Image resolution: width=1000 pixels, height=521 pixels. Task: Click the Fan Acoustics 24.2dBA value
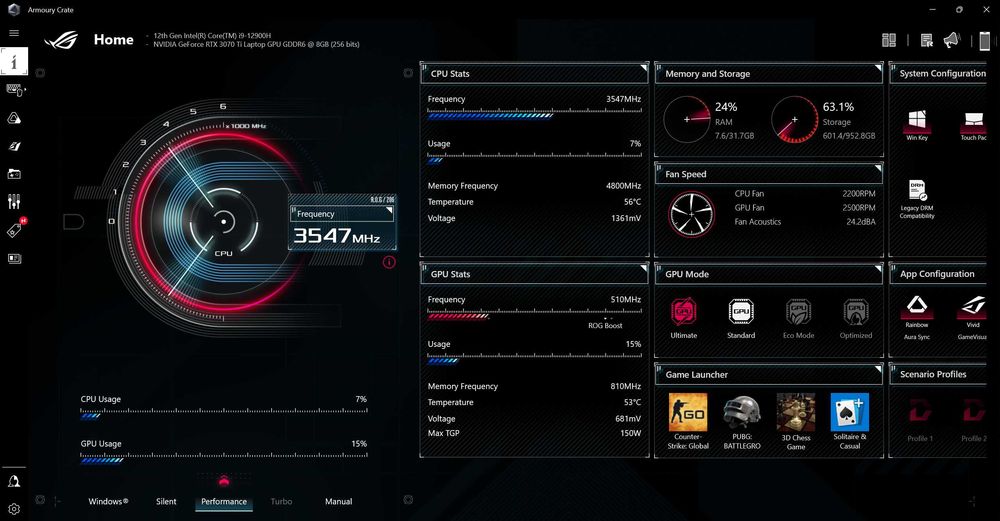point(860,221)
